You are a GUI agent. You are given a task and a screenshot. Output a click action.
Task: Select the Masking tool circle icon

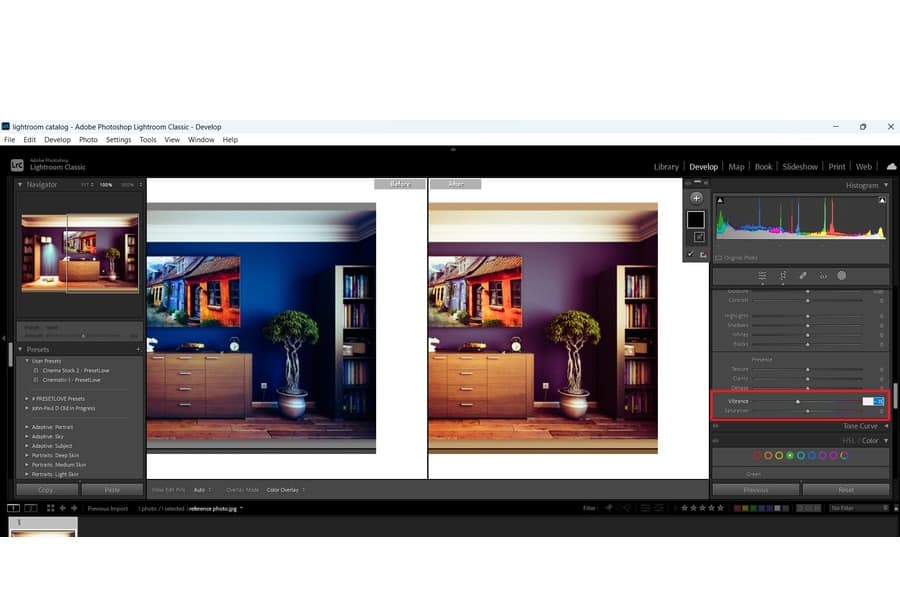pyautogui.click(x=841, y=276)
